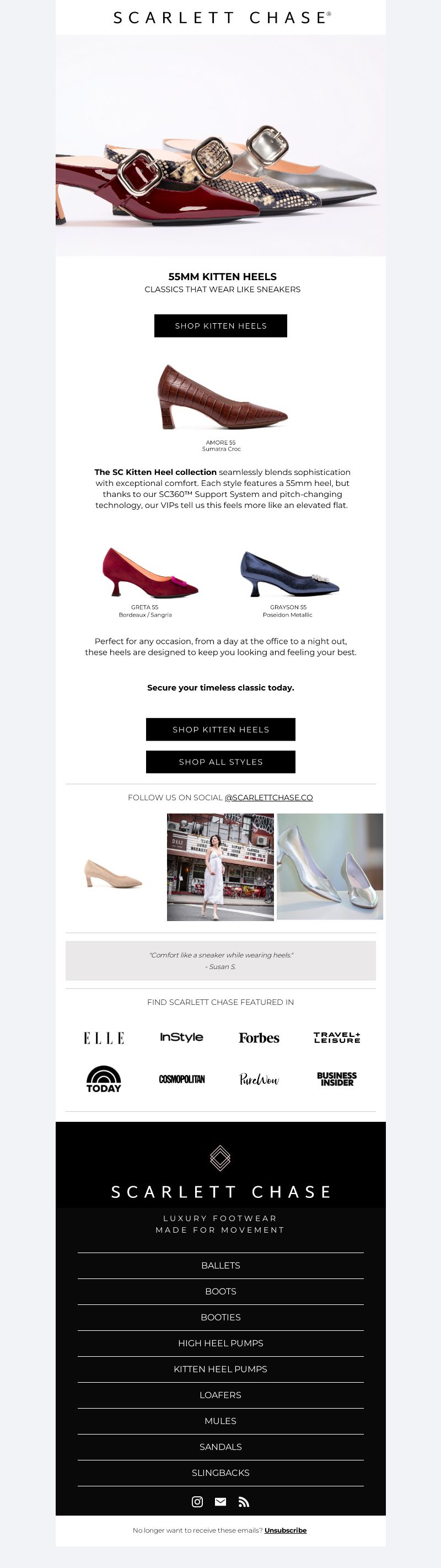441x1568 pixels.
Task: Open the ELLE magazine logo
Action: click(x=104, y=1038)
